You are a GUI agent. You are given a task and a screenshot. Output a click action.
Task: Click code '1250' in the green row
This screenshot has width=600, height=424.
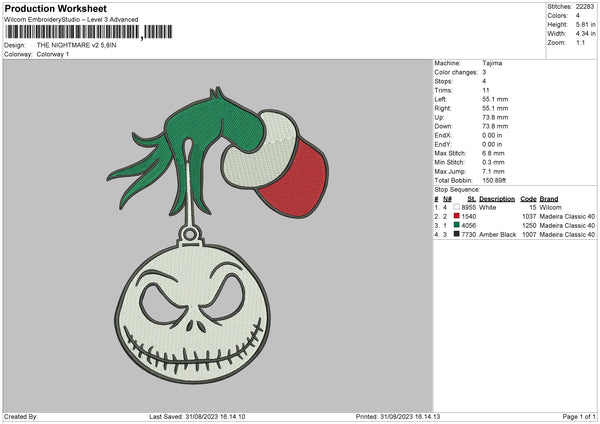tap(529, 225)
